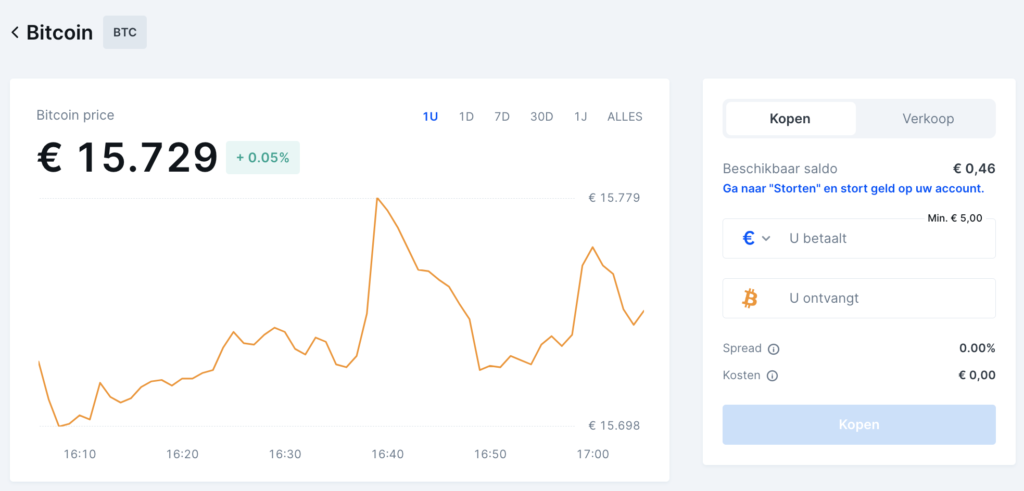Click the blue Kopen submit button
Viewport: 1024px width, 491px height.
[x=859, y=424]
